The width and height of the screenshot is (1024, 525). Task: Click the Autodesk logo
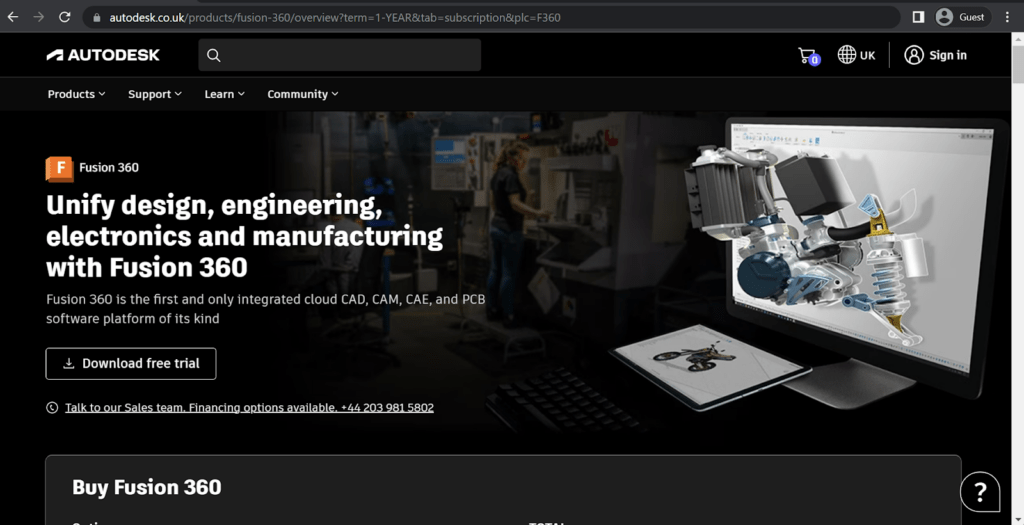point(103,55)
